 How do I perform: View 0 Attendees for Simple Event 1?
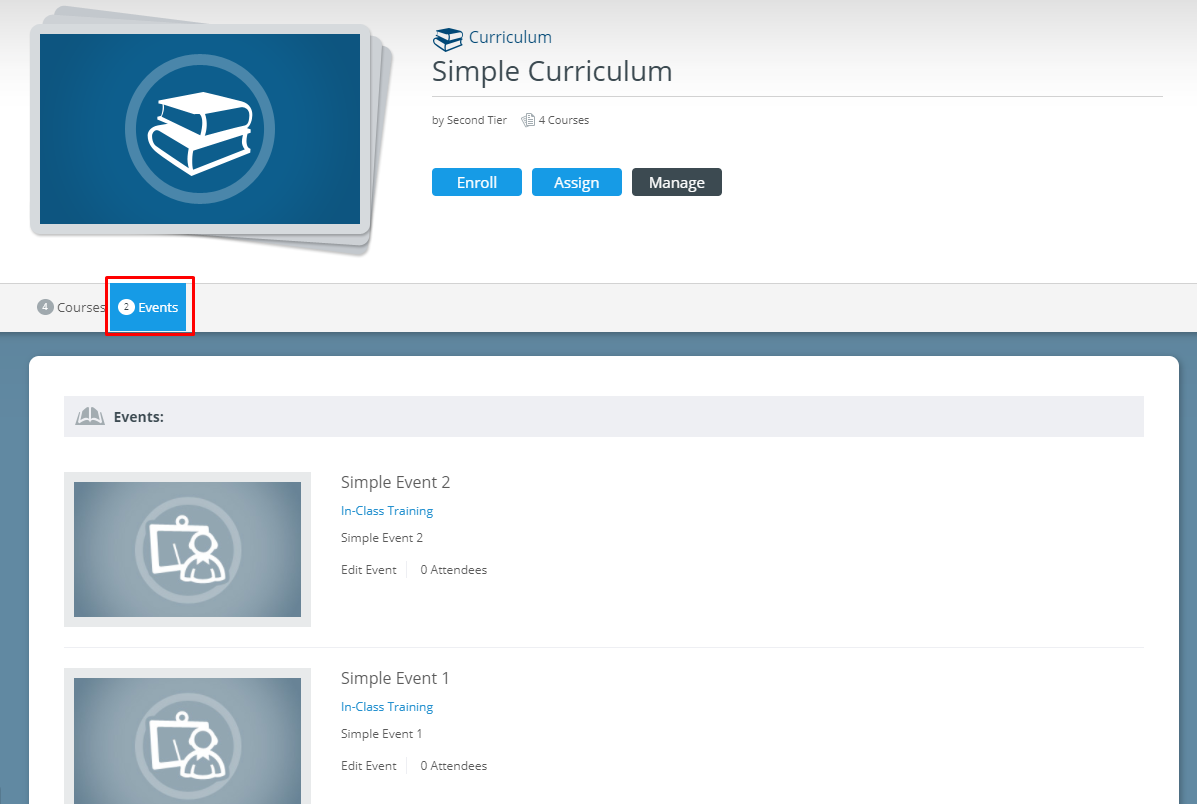tap(453, 766)
